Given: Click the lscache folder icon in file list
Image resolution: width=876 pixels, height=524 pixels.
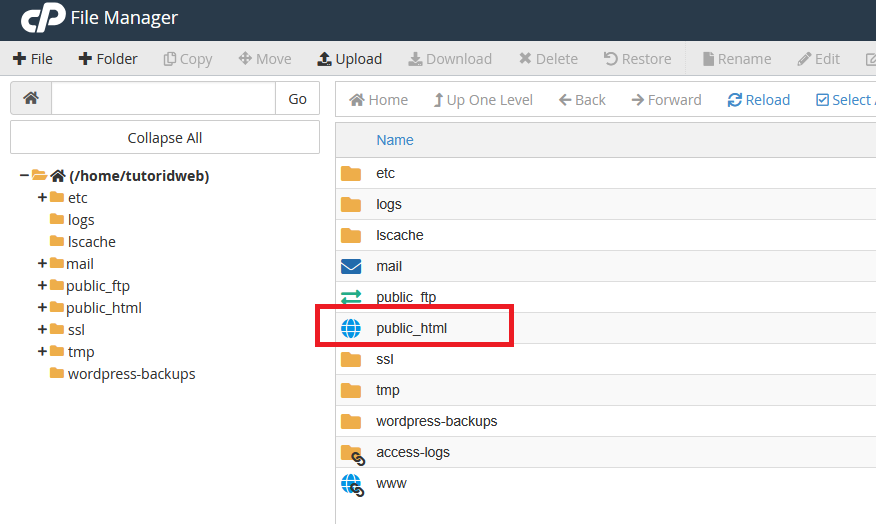Looking at the screenshot, I should (351, 236).
